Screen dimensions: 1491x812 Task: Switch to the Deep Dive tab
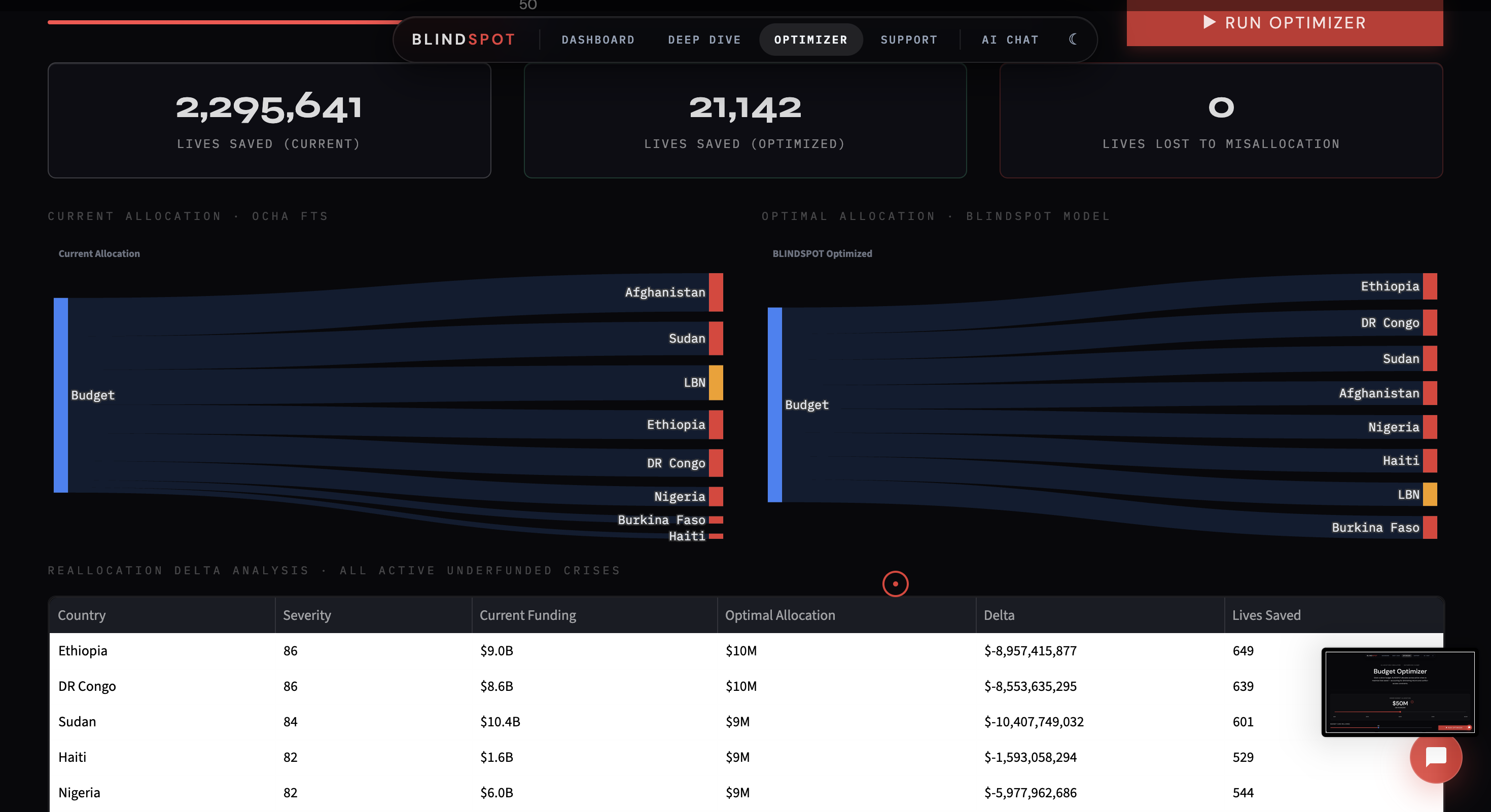point(704,40)
